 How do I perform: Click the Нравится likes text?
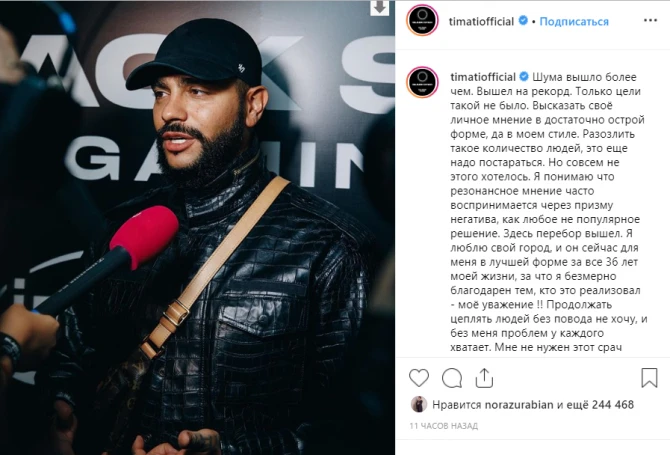tap(456, 405)
